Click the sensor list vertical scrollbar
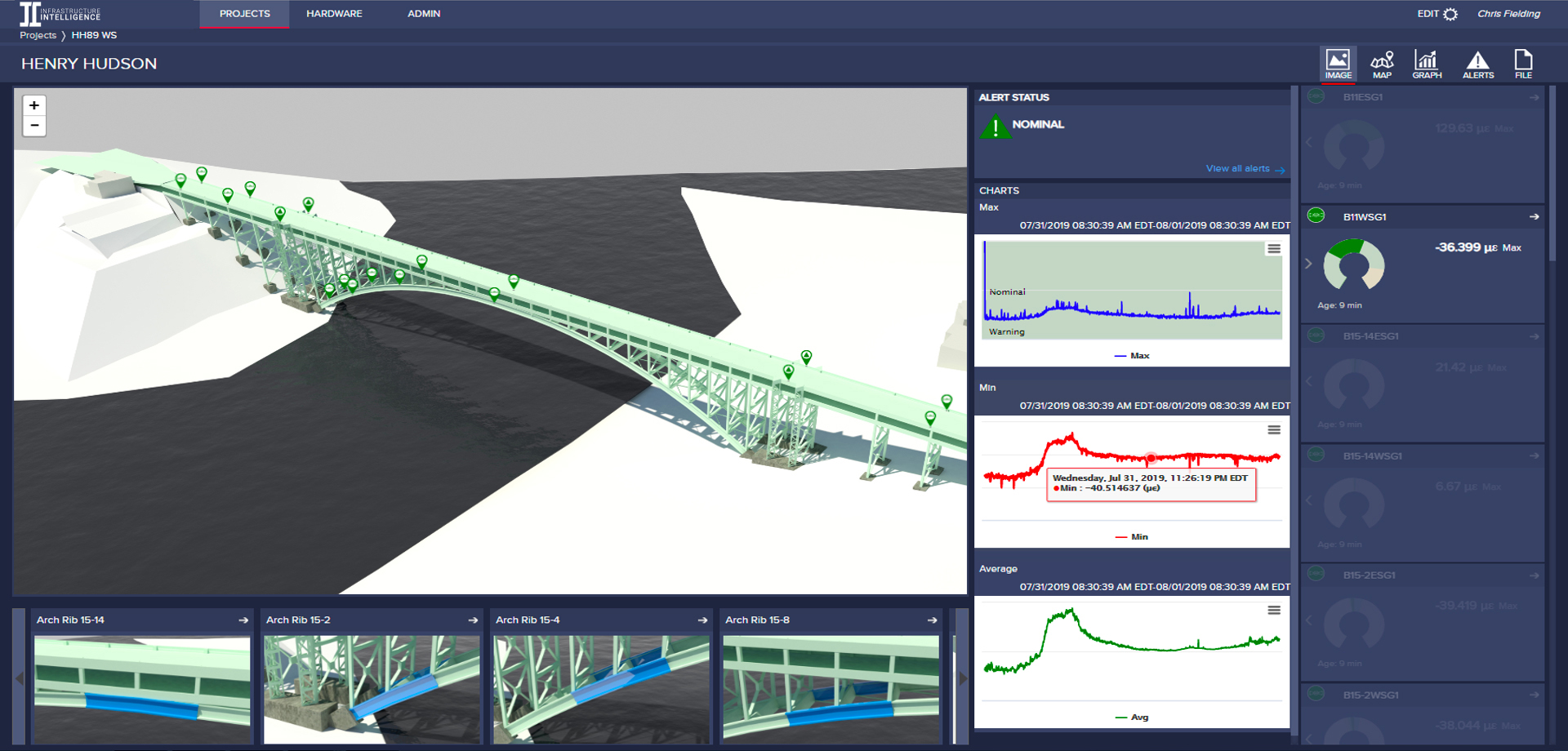The image size is (1568, 751). click(x=1552, y=176)
